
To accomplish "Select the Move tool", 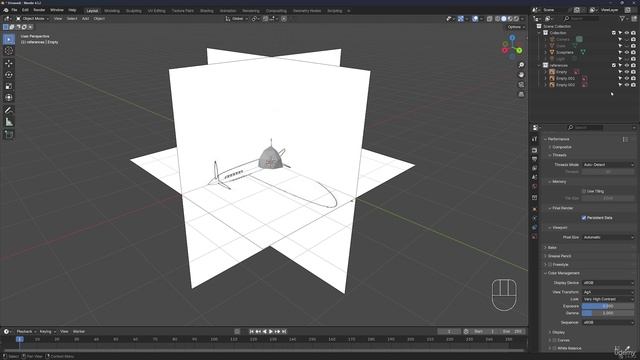I will tap(9, 63).
